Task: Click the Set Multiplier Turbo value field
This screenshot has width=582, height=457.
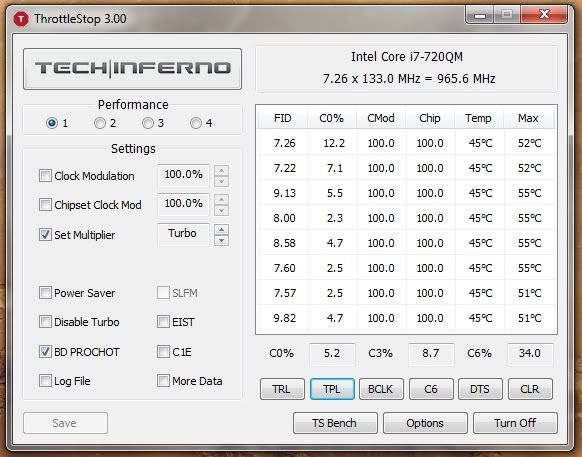Action: (x=183, y=234)
